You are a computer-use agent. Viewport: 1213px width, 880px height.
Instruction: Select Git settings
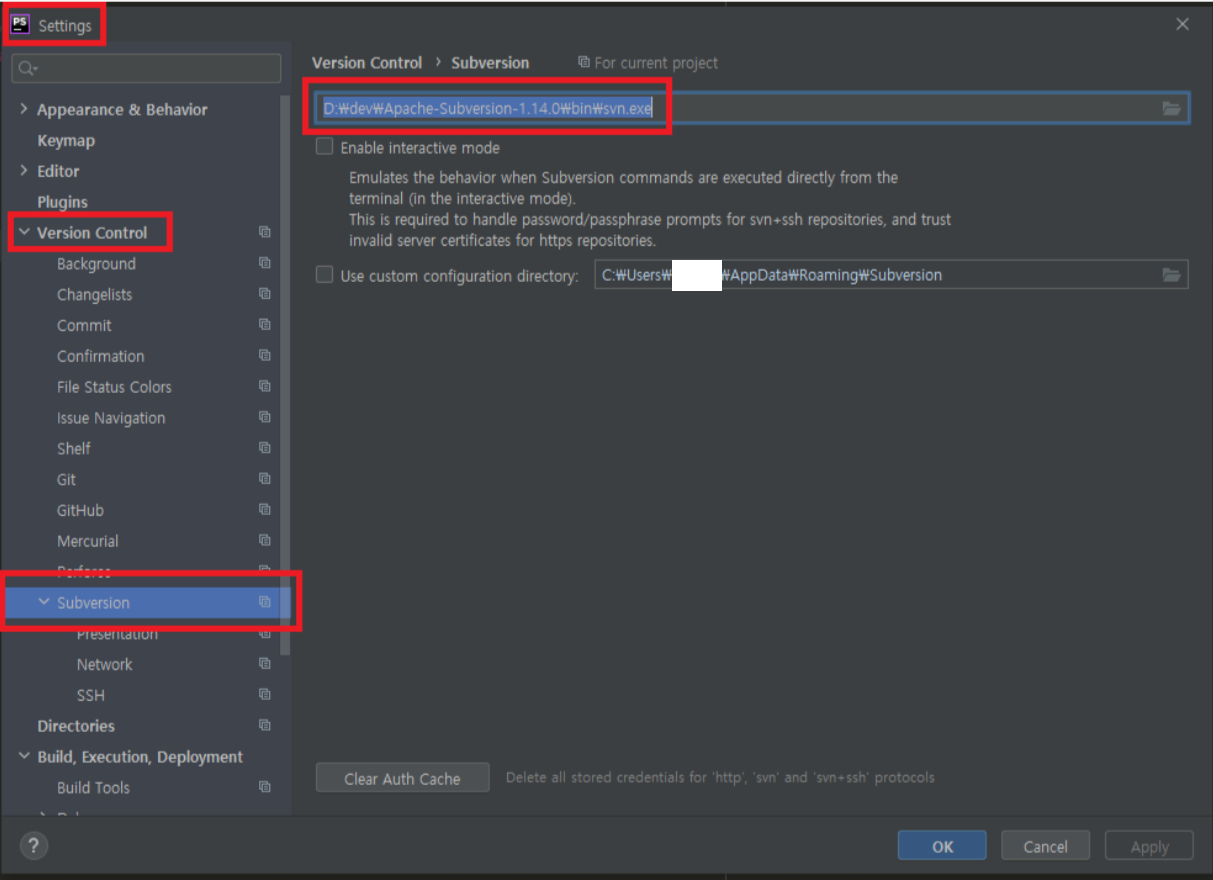coord(66,480)
